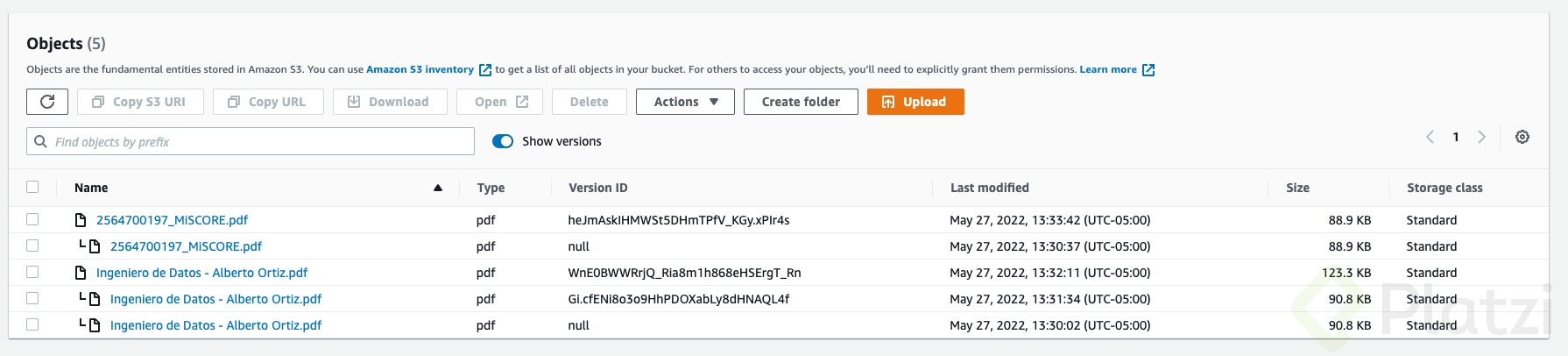Click the Create folder button

[801, 102]
